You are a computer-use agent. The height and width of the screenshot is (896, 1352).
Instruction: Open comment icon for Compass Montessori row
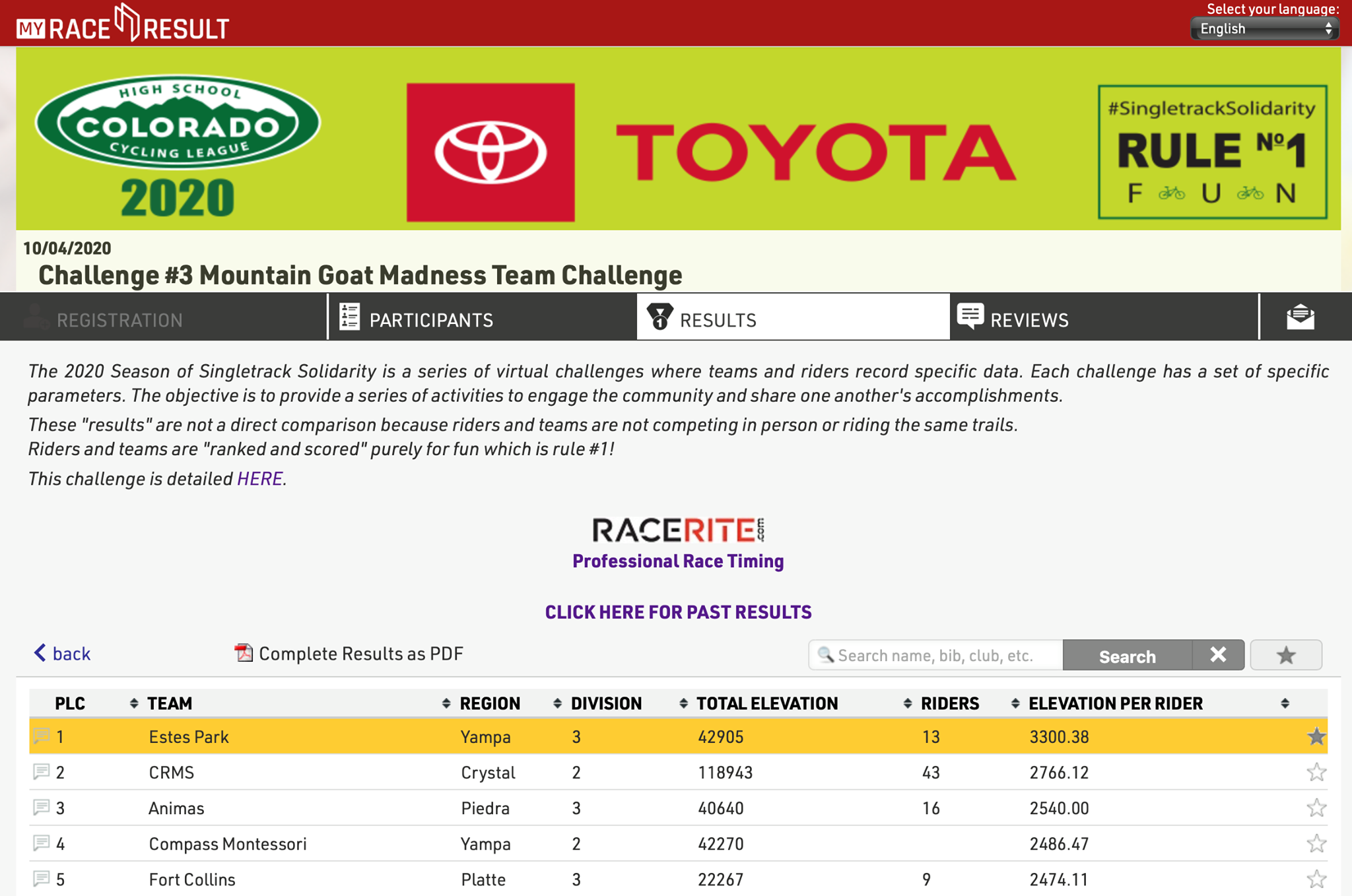tap(42, 843)
